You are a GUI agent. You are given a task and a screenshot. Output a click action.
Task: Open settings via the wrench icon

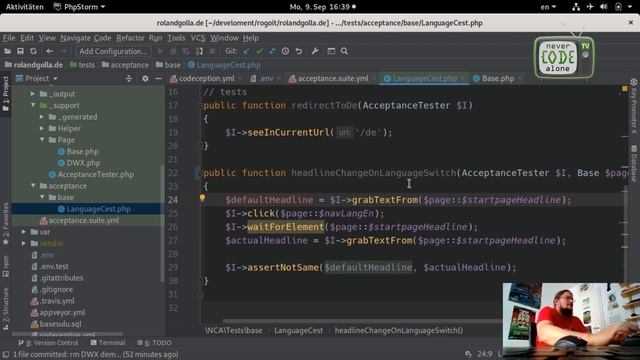point(315,51)
